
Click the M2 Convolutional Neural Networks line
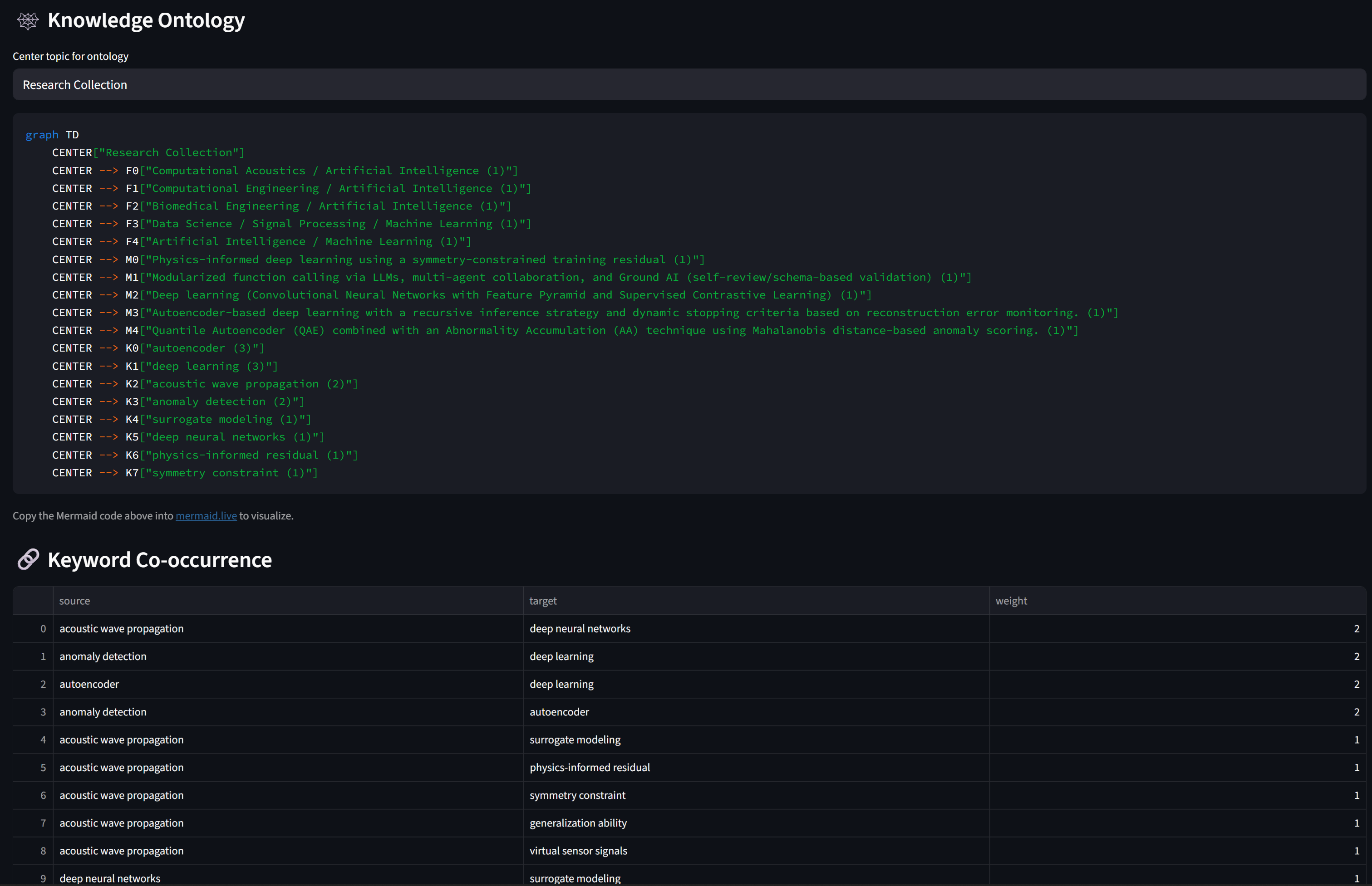[x=462, y=295]
